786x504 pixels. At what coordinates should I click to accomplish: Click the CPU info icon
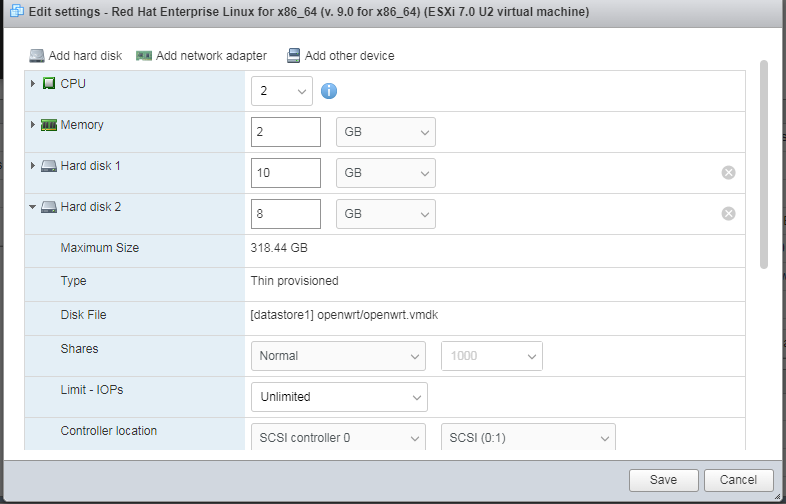point(329,91)
